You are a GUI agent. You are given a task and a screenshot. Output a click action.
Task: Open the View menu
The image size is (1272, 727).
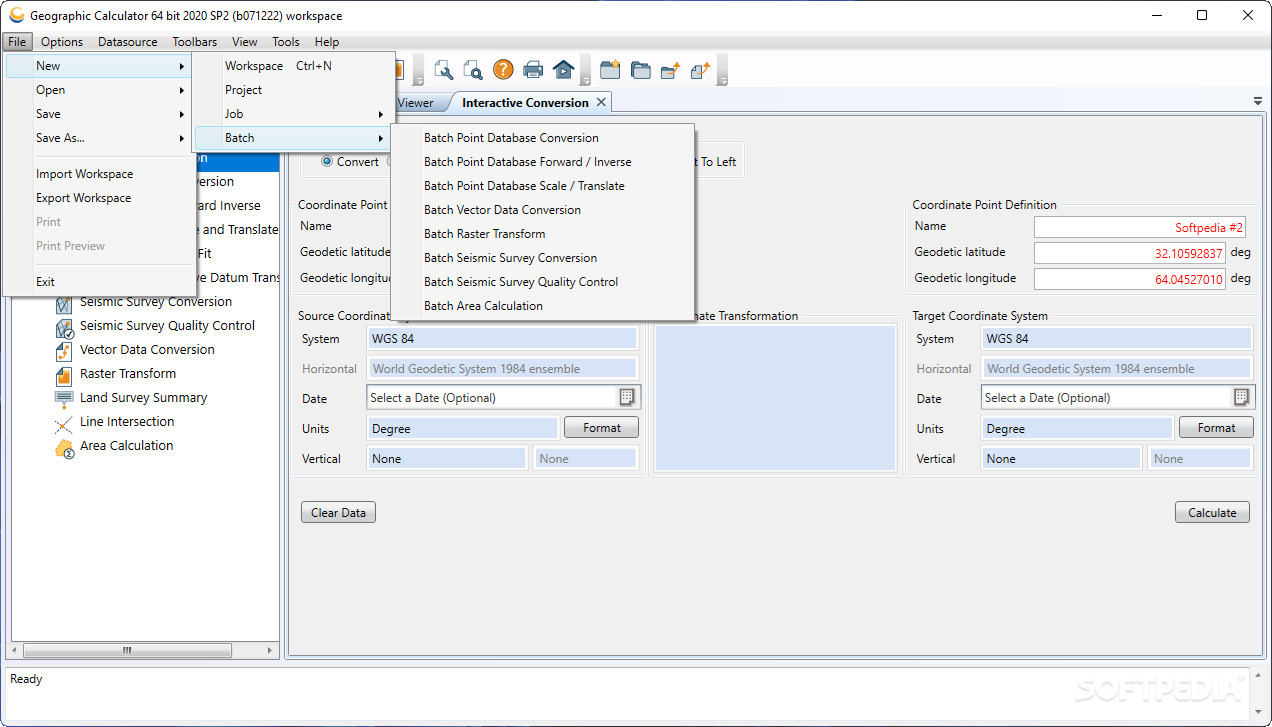coord(245,42)
